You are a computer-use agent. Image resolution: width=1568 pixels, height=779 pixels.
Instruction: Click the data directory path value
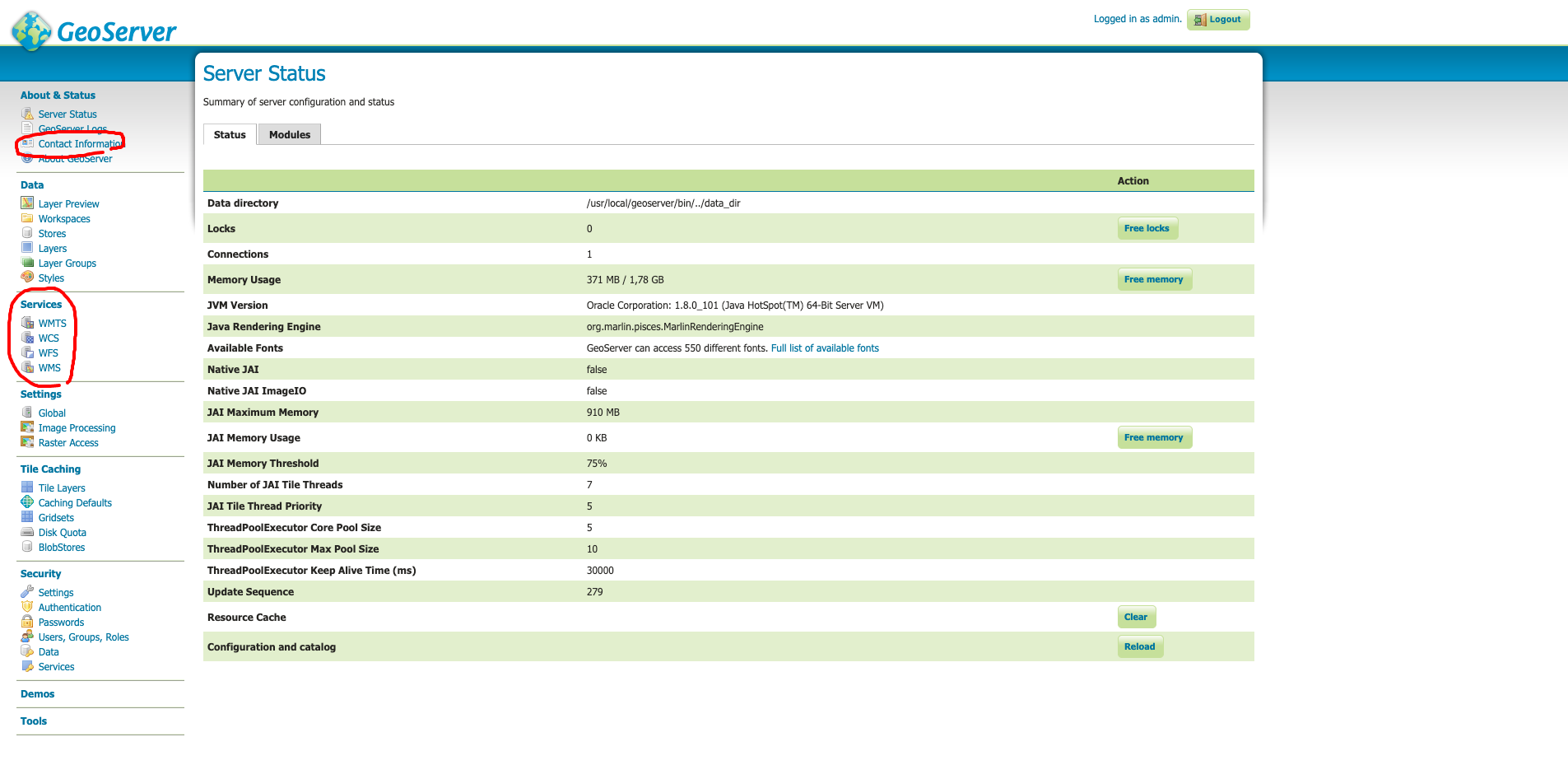[x=663, y=203]
